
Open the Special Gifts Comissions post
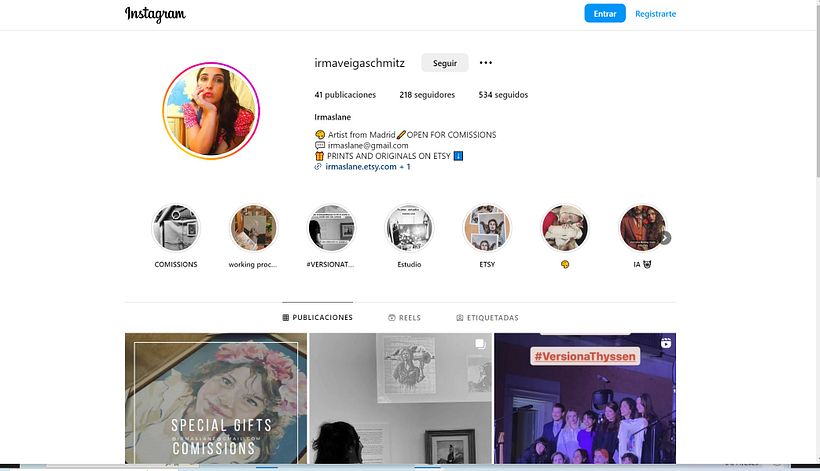[x=216, y=398]
